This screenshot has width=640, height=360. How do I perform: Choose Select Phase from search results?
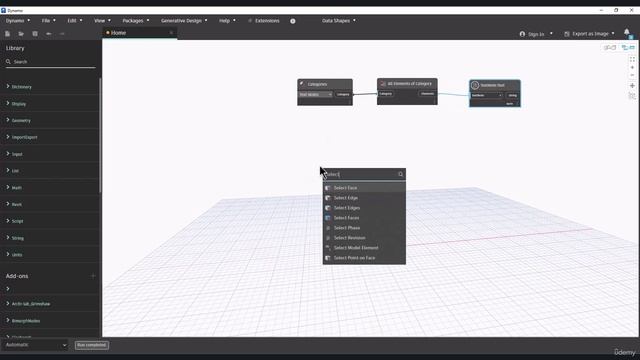point(364,228)
